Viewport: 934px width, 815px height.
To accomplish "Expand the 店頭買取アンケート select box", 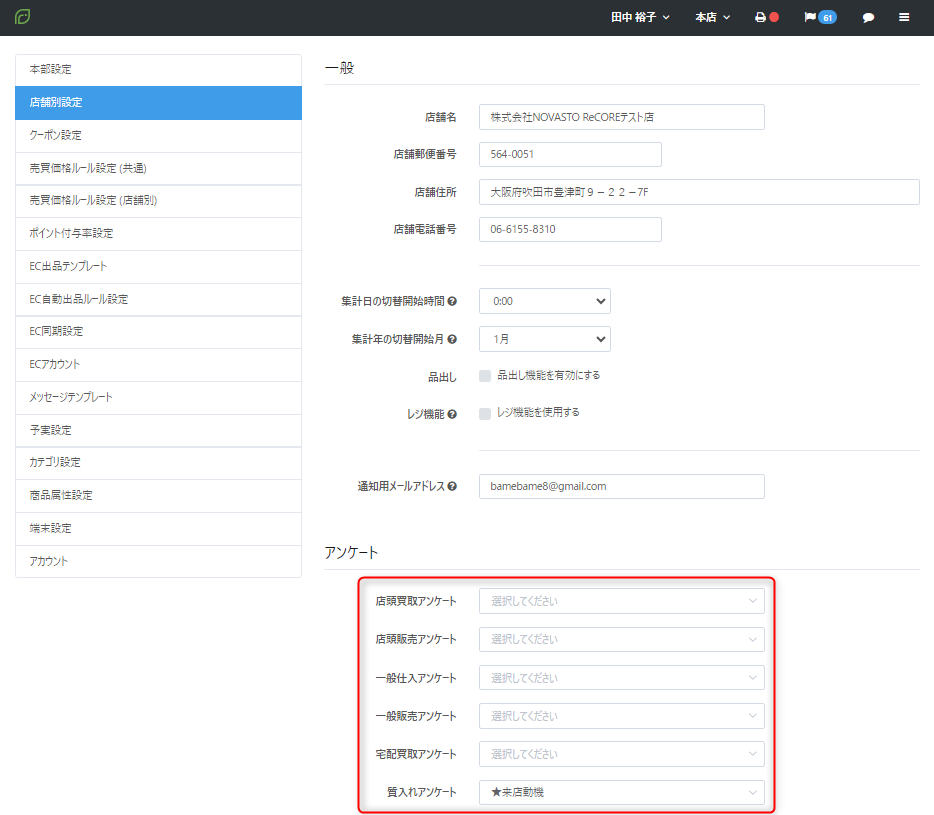I will pos(621,601).
